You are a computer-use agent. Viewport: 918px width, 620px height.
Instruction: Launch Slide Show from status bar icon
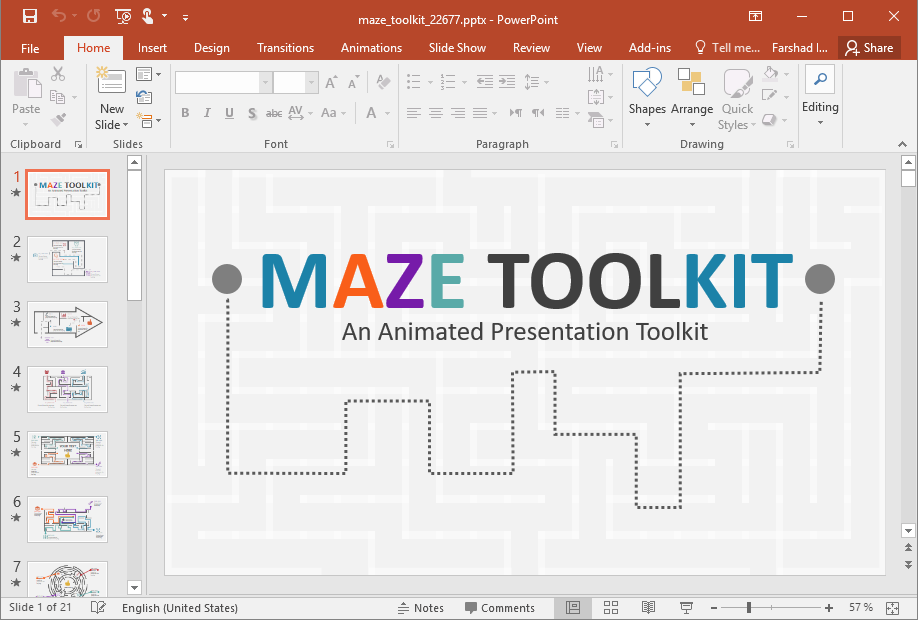(x=686, y=607)
